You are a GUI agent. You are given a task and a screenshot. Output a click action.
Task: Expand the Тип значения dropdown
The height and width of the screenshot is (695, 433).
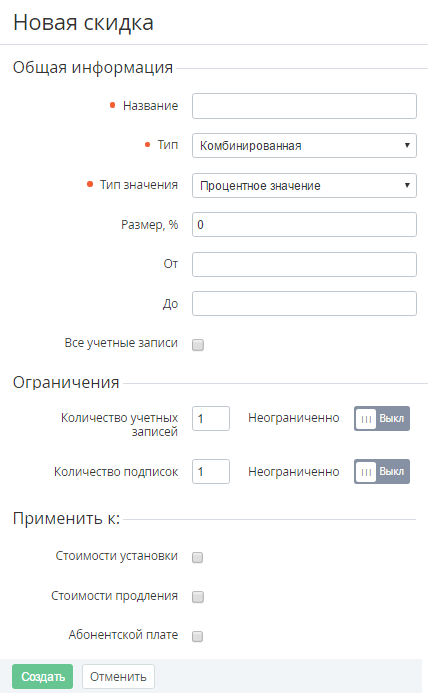pyautogui.click(x=304, y=185)
